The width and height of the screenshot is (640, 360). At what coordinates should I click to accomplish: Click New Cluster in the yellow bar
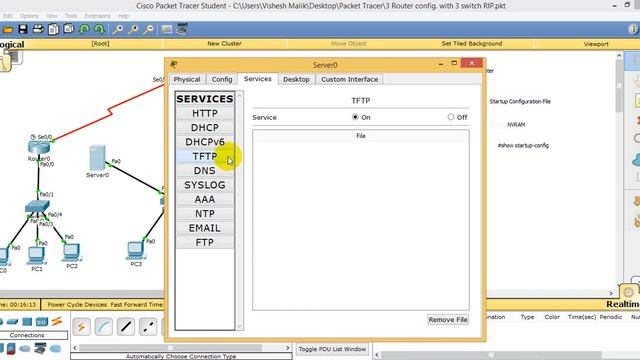coord(224,43)
